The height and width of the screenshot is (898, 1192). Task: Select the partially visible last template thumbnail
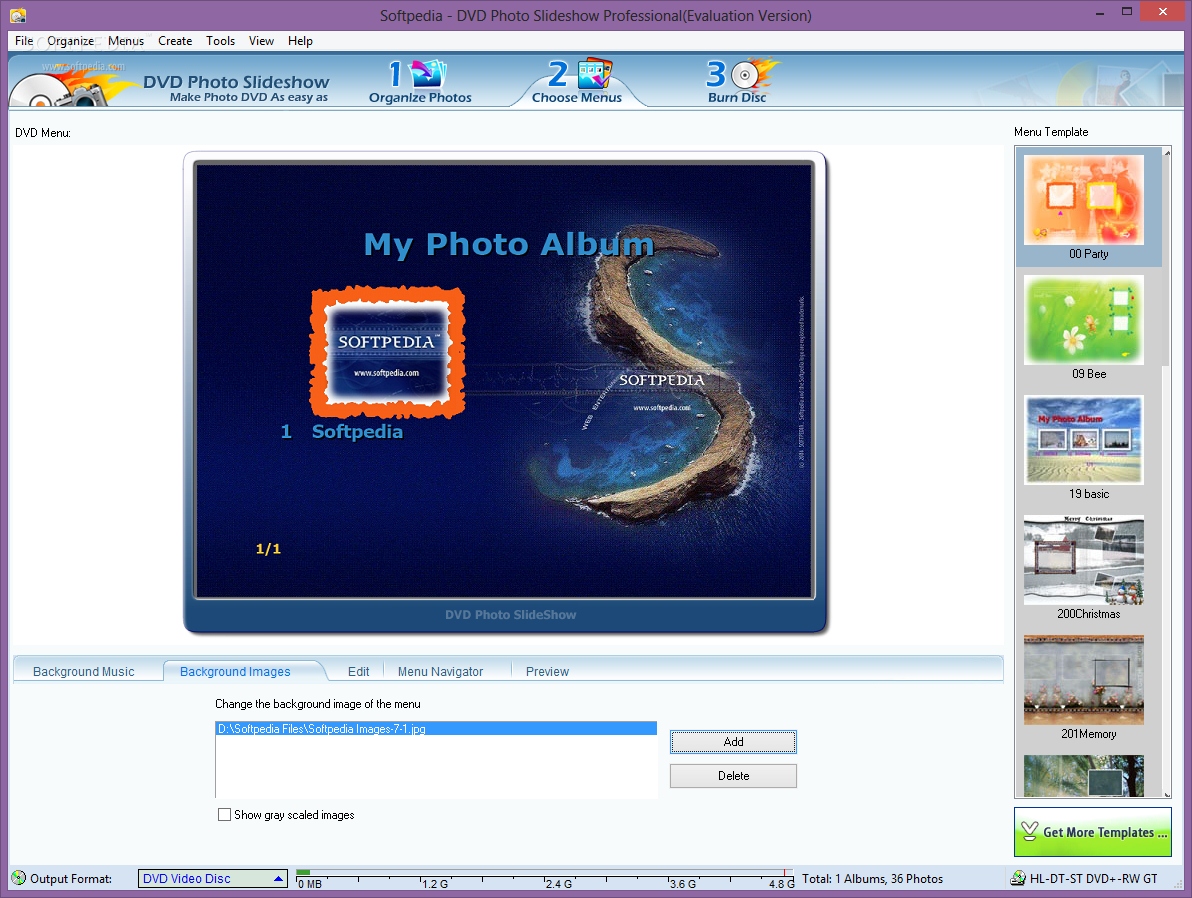click(x=1083, y=776)
